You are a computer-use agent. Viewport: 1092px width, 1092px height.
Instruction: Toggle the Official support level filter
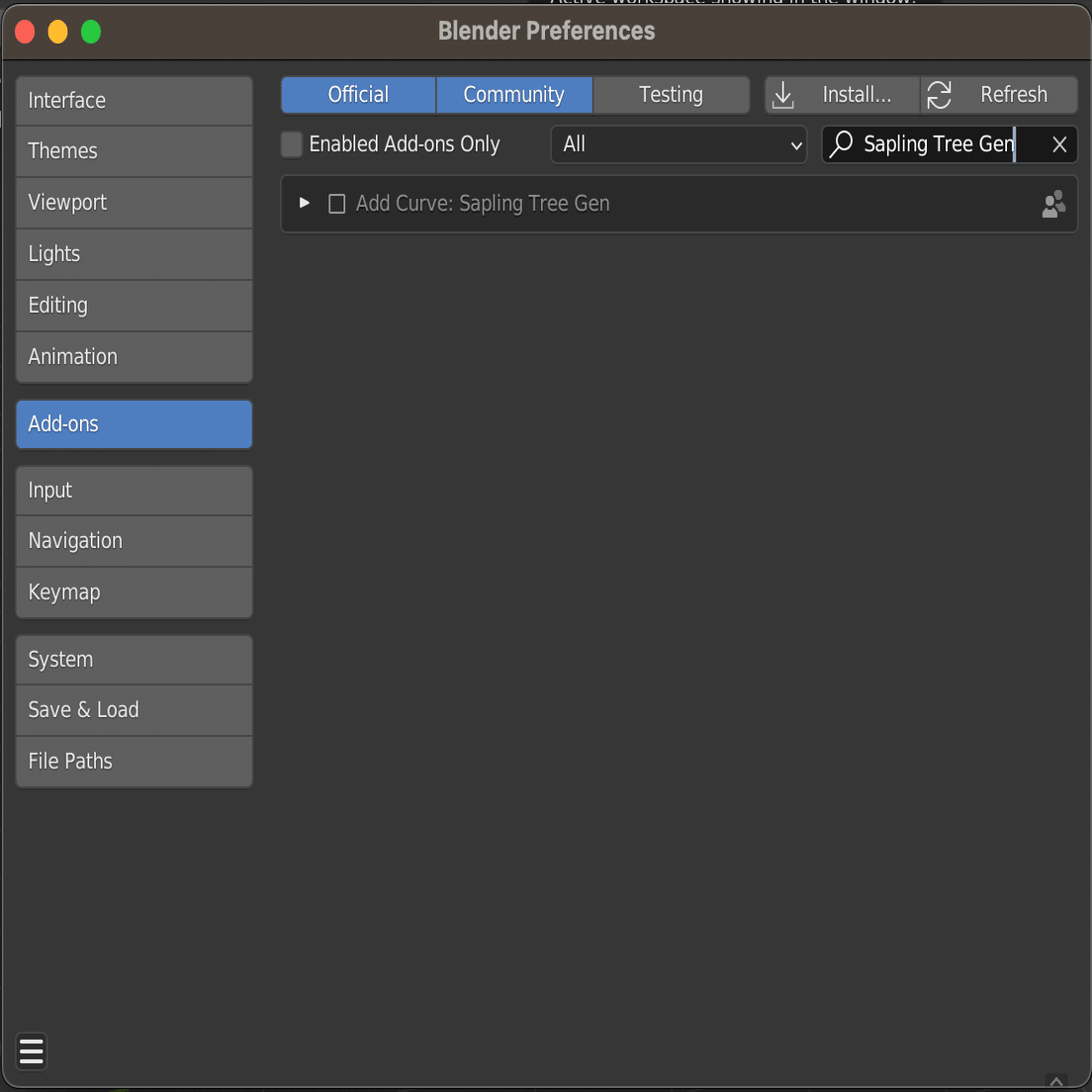[358, 95]
